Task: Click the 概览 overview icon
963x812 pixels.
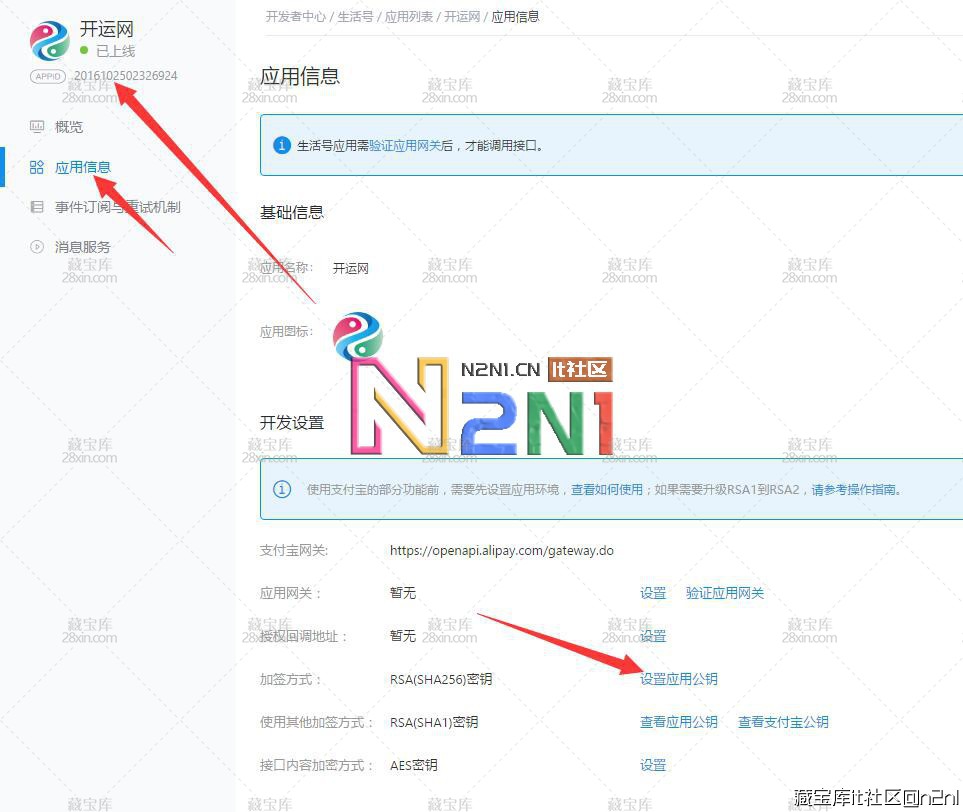Action: click(x=37, y=127)
